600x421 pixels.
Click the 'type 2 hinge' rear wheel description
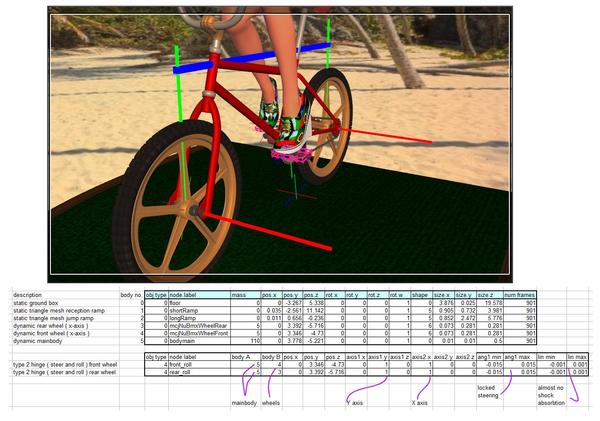tap(64, 372)
